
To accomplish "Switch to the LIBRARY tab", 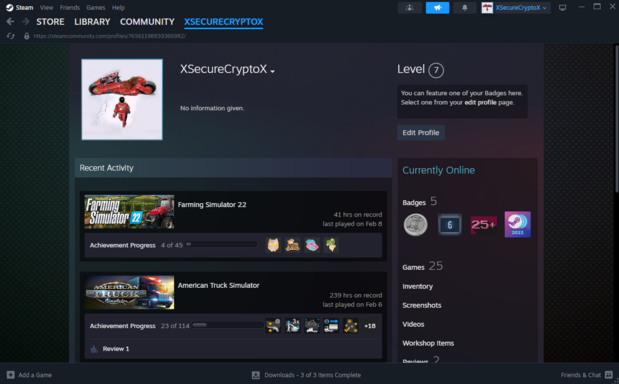I will pyautogui.click(x=92, y=22).
